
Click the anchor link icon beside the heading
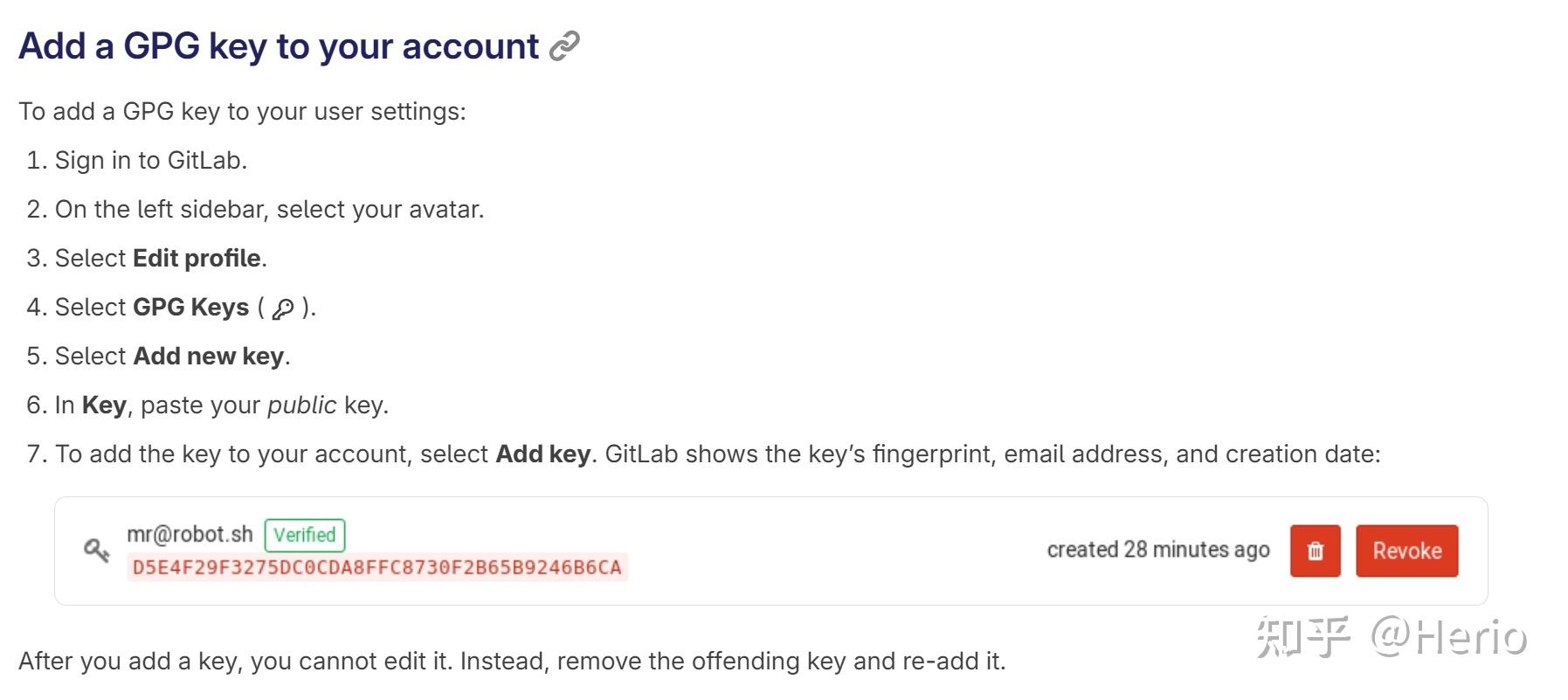pyautogui.click(x=564, y=46)
